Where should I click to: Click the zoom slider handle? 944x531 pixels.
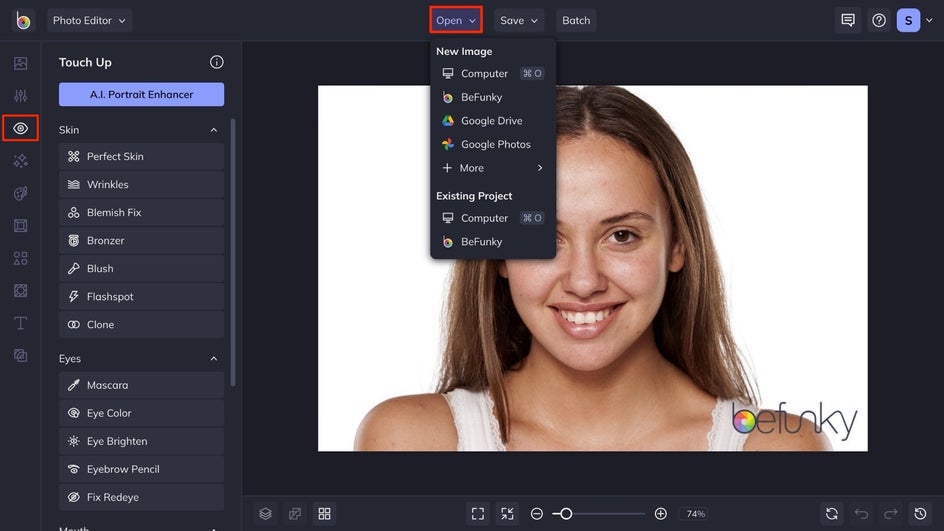coord(566,513)
